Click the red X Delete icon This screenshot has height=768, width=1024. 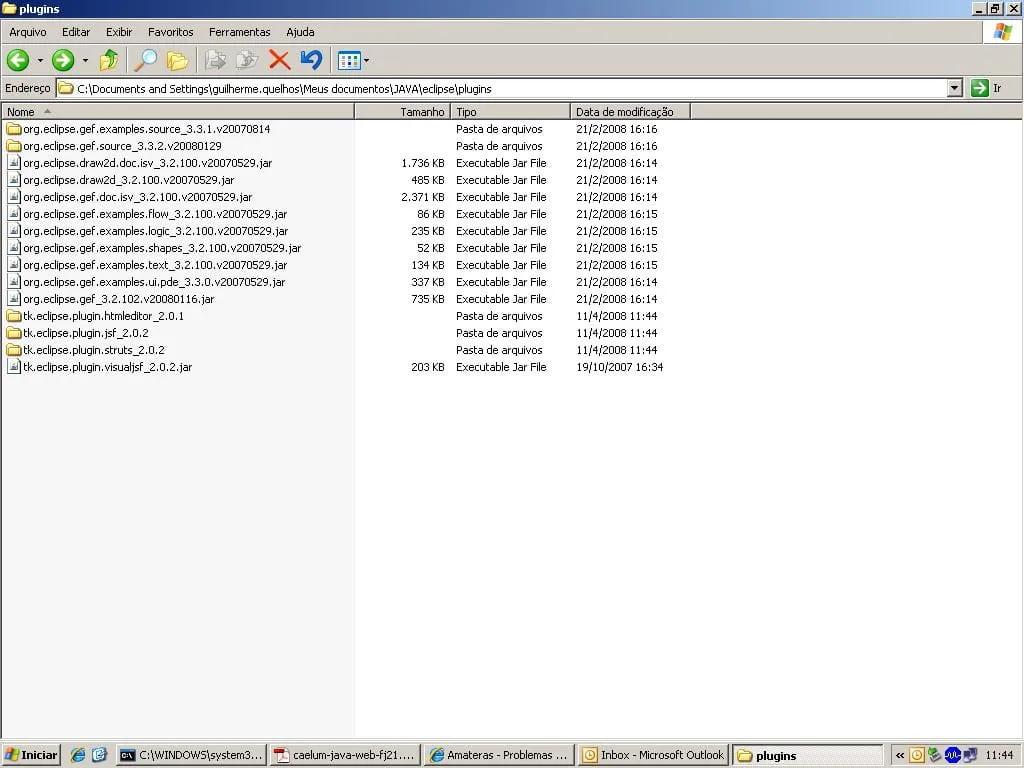[280, 60]
